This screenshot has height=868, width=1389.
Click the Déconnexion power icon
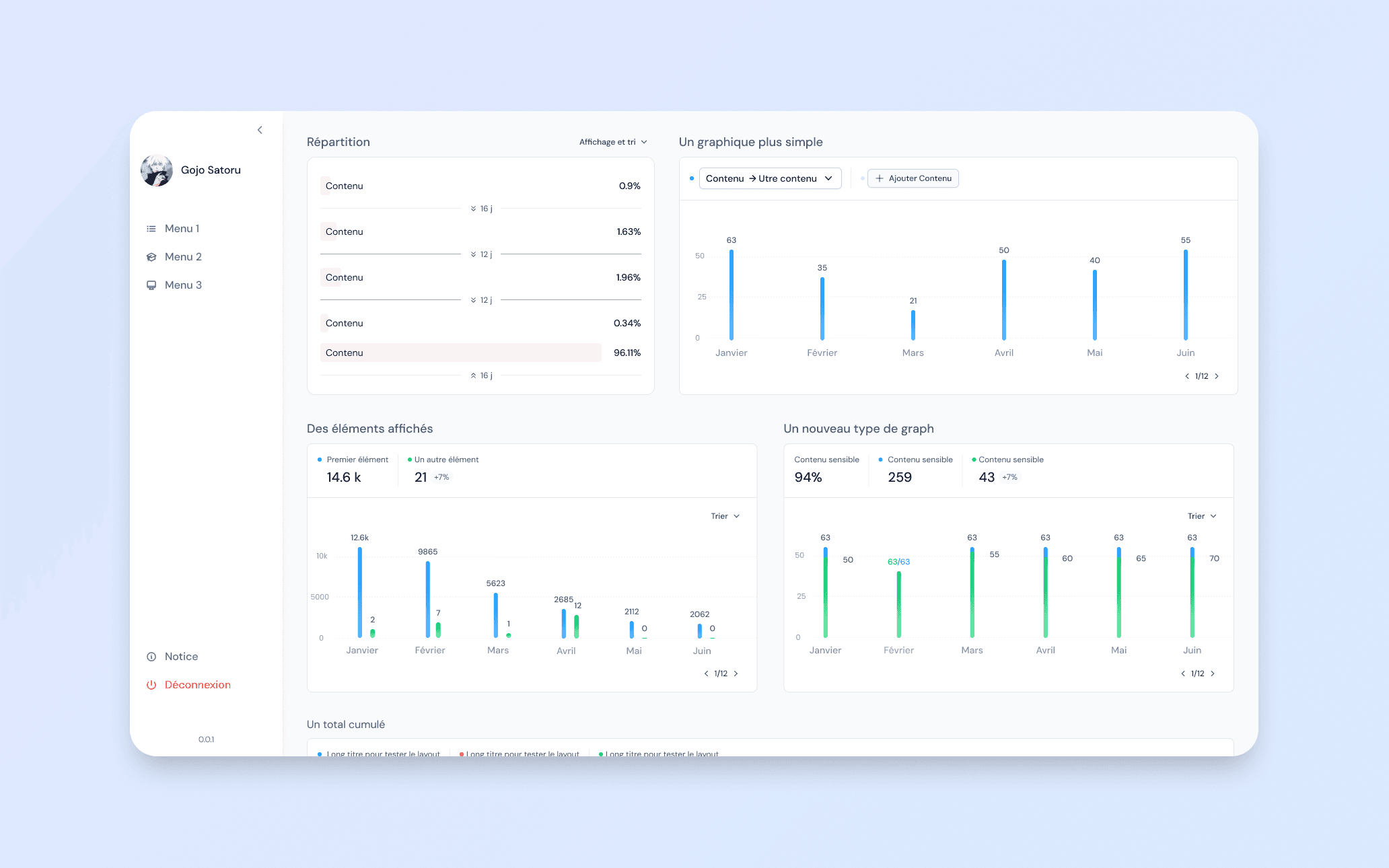click(151, 685)
